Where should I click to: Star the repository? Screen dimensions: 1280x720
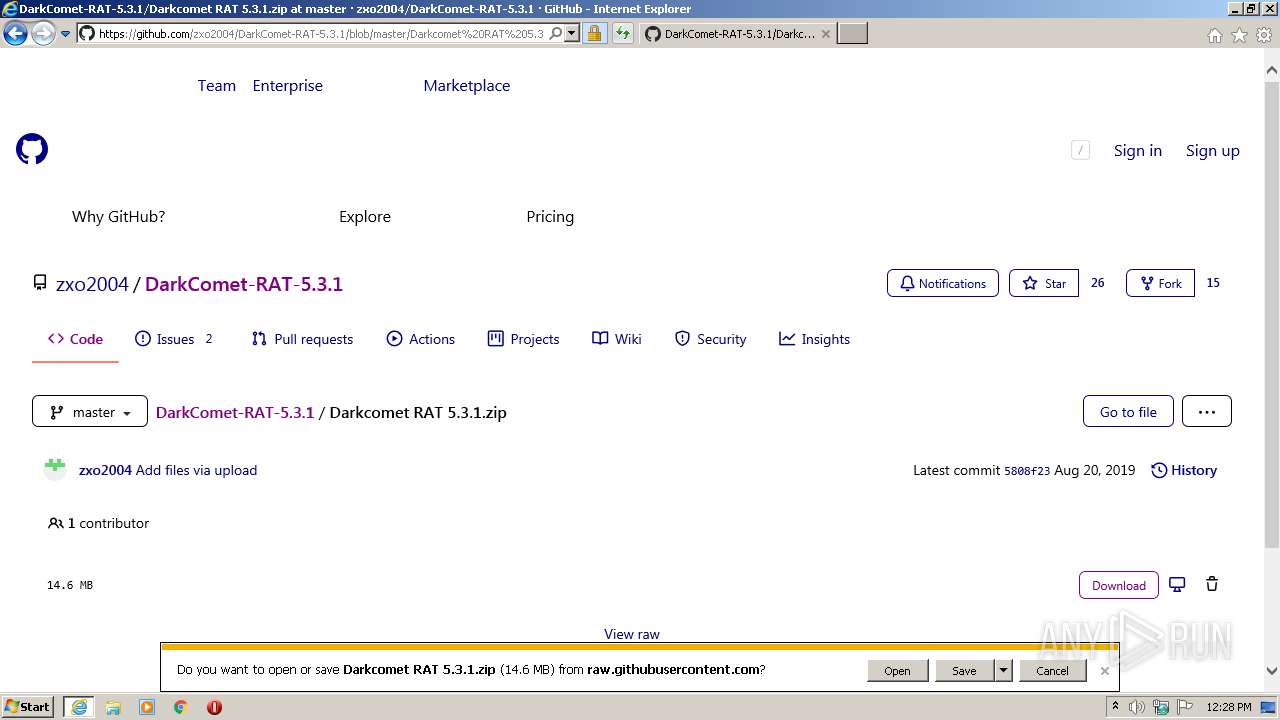coord(1044,283)
